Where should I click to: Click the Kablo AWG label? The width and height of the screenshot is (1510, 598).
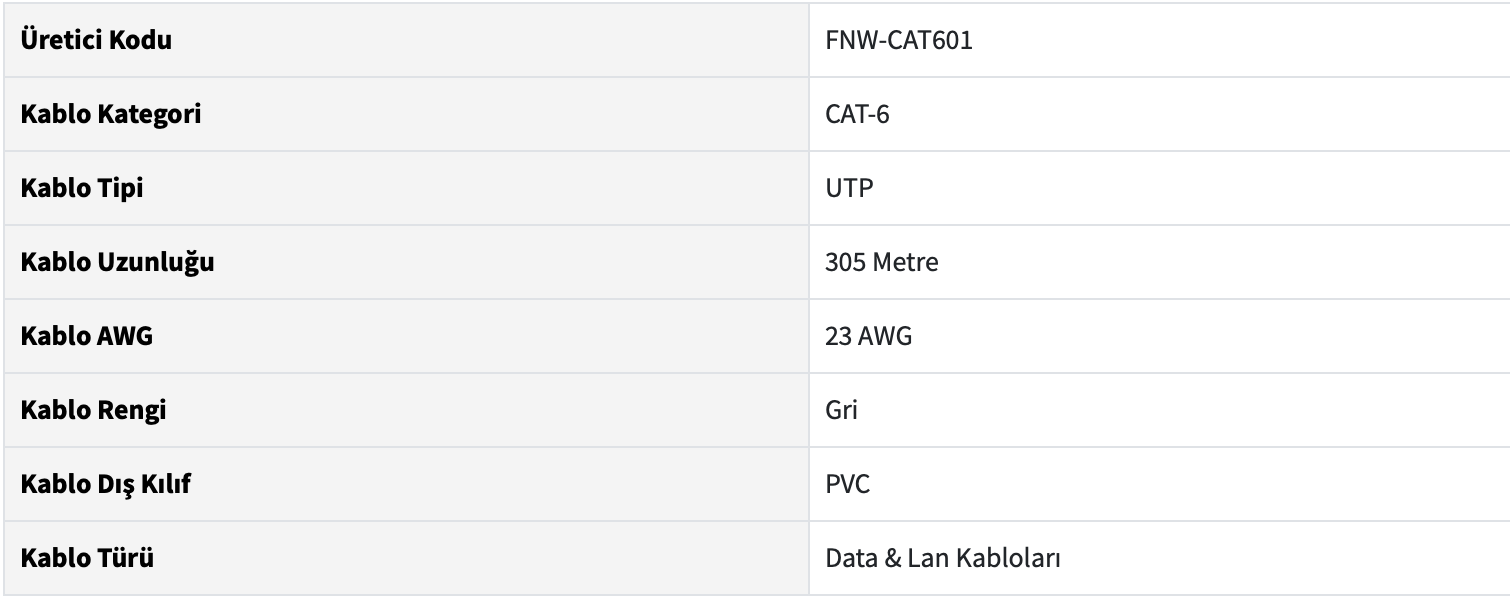click(86, 336)
